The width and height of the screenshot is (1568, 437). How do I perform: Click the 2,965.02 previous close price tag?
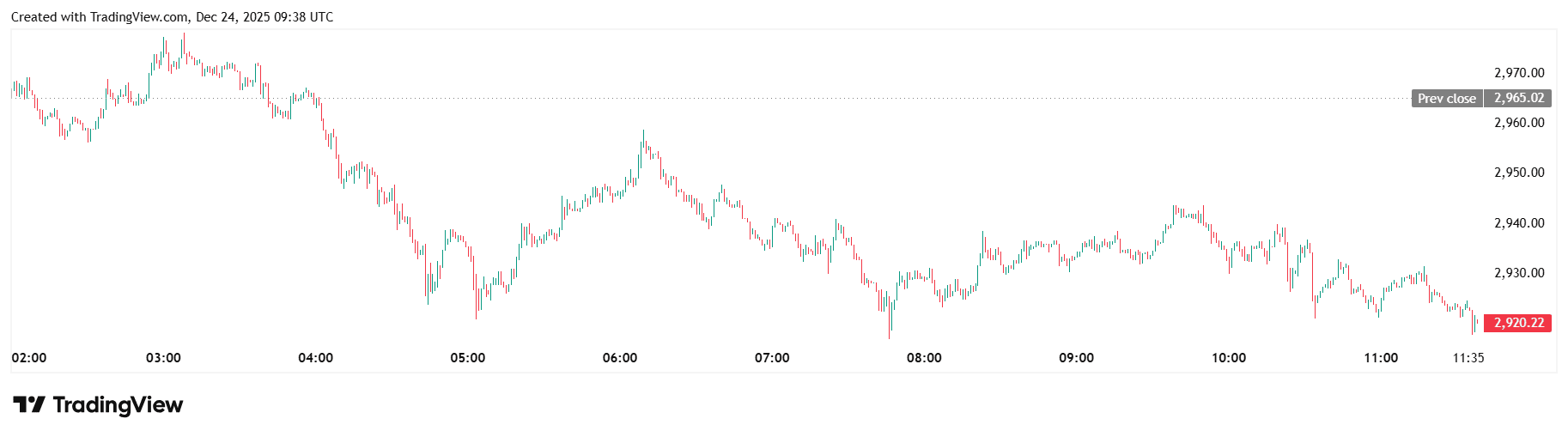(1518, 99)
